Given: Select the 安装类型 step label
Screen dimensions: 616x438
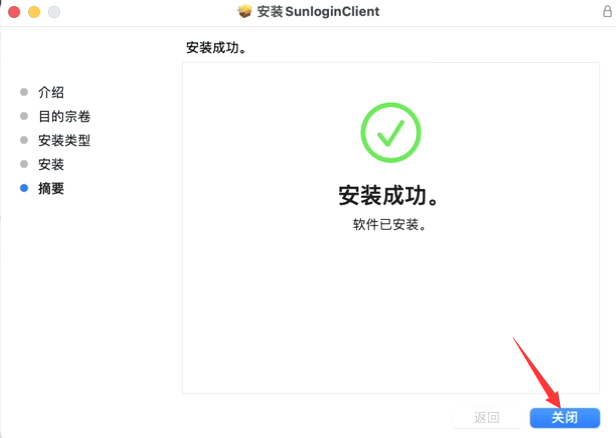Looking at the screenshot, I should (x=64, y=140).
